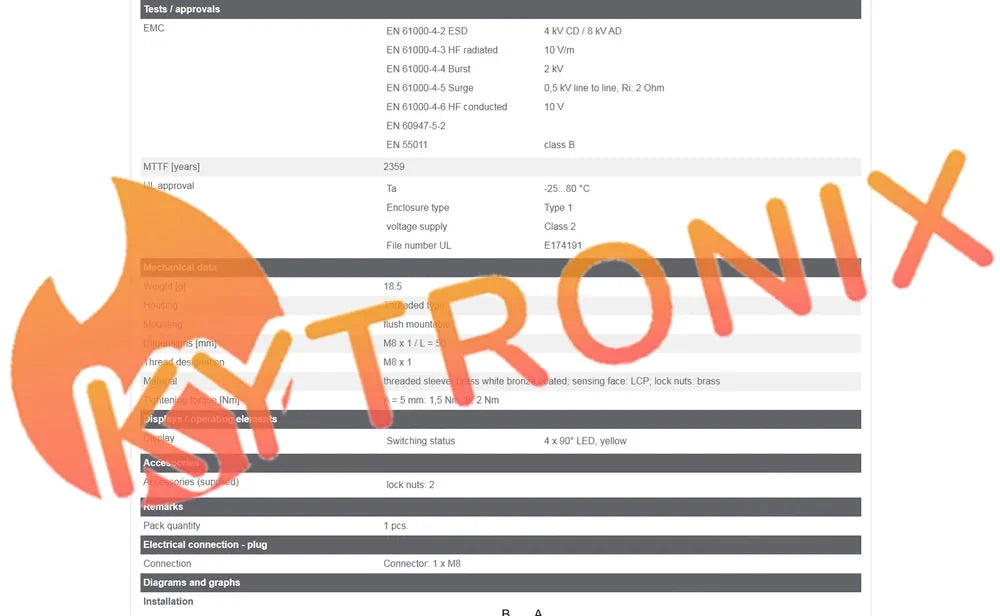The width and height of the screenshot is (1000, 616).
Task: Select the 'Class 2' value
Action: click(559, 226)
